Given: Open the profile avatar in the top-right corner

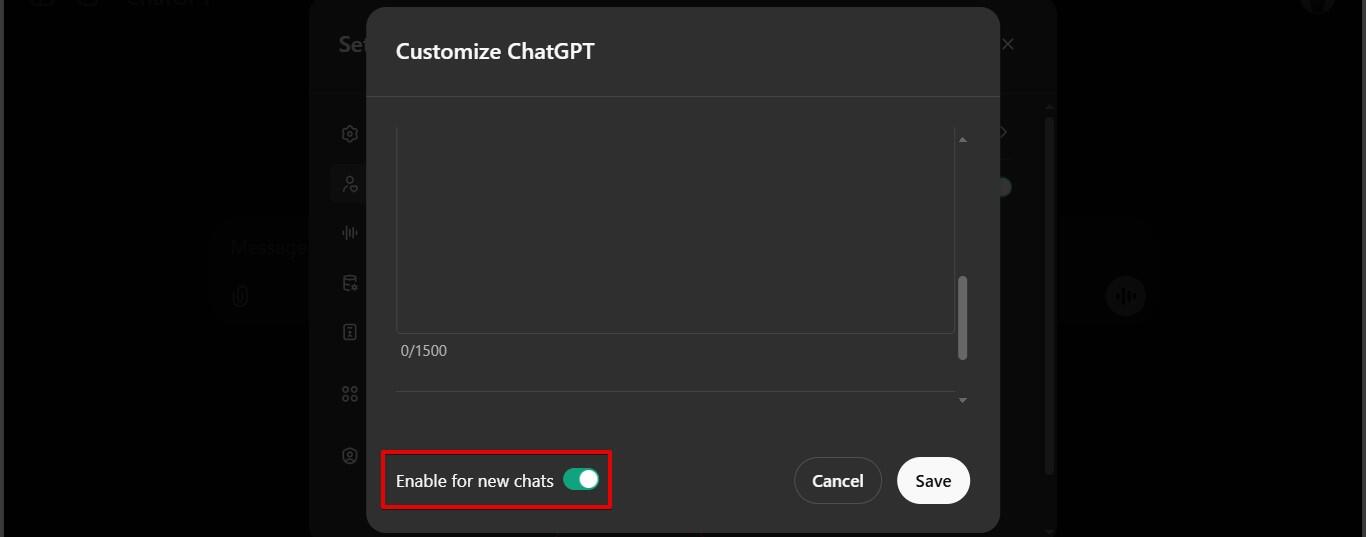Looking at the screenshot, I should [1318, 4].
